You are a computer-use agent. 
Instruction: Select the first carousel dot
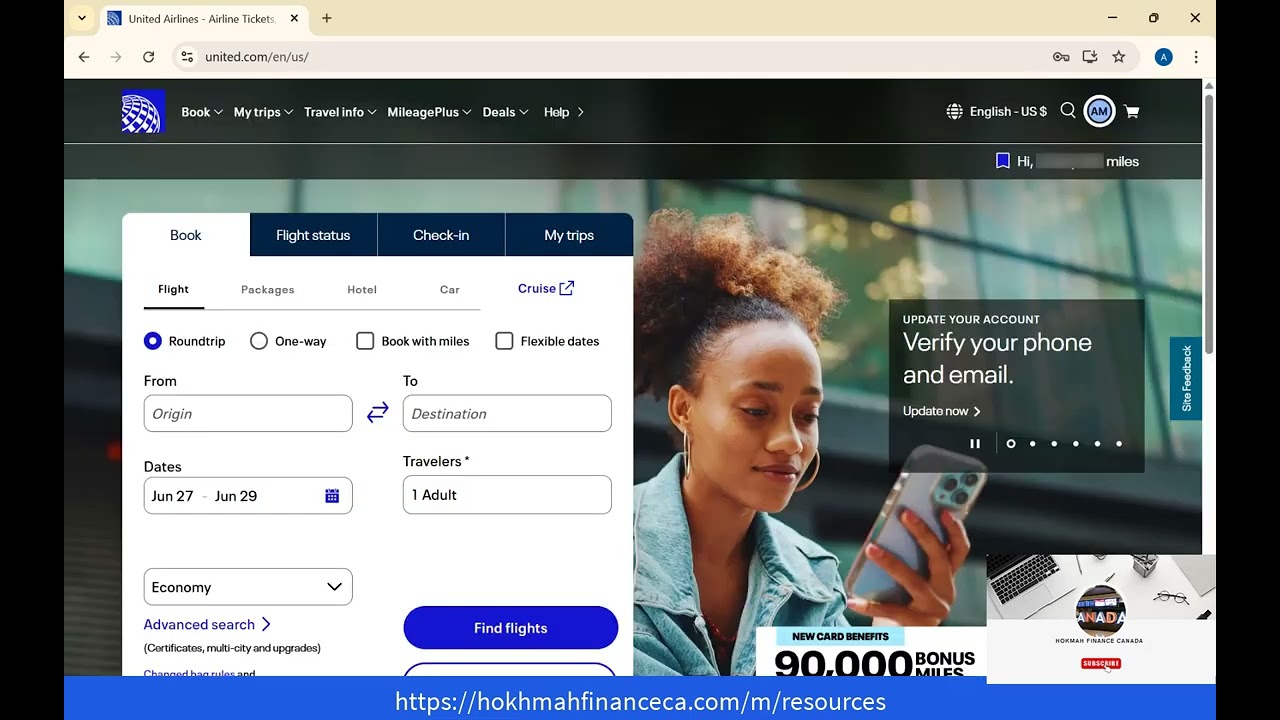coord(1011,444)
